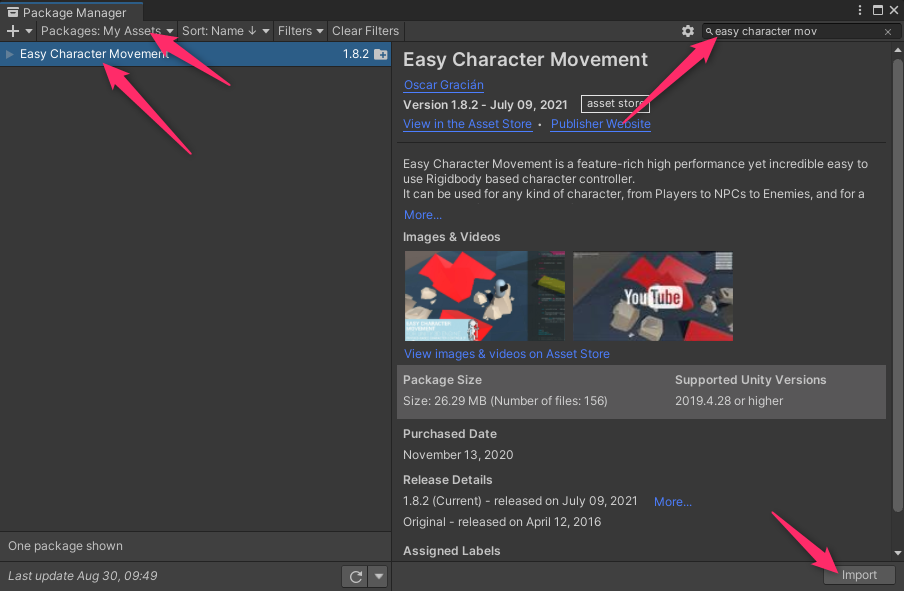Click the plus add package icon

pos(13,31)
